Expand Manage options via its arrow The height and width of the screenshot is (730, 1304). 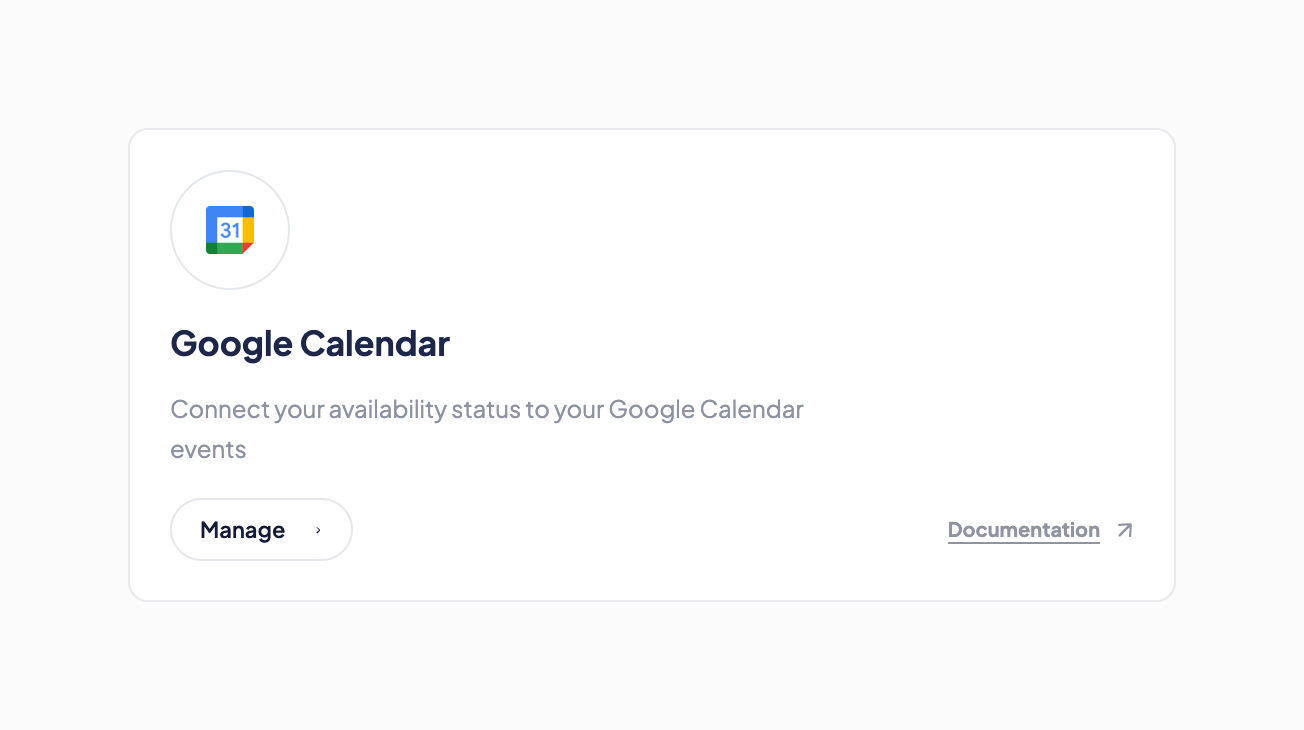[318, 530]
